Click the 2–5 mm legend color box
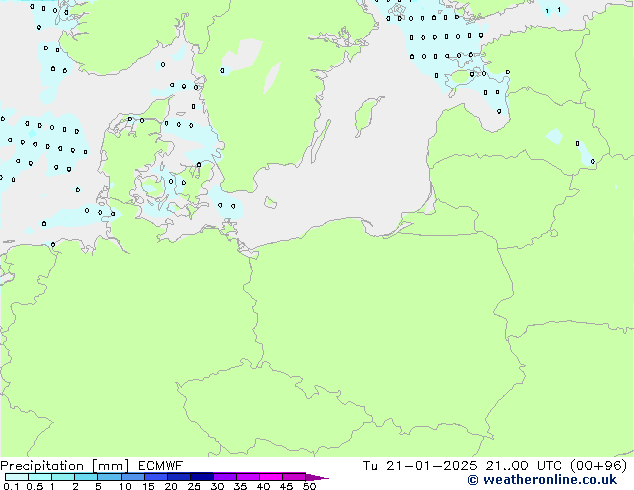Image resolution: width=634 pixels, height=490 pixels. coord(86,477)
